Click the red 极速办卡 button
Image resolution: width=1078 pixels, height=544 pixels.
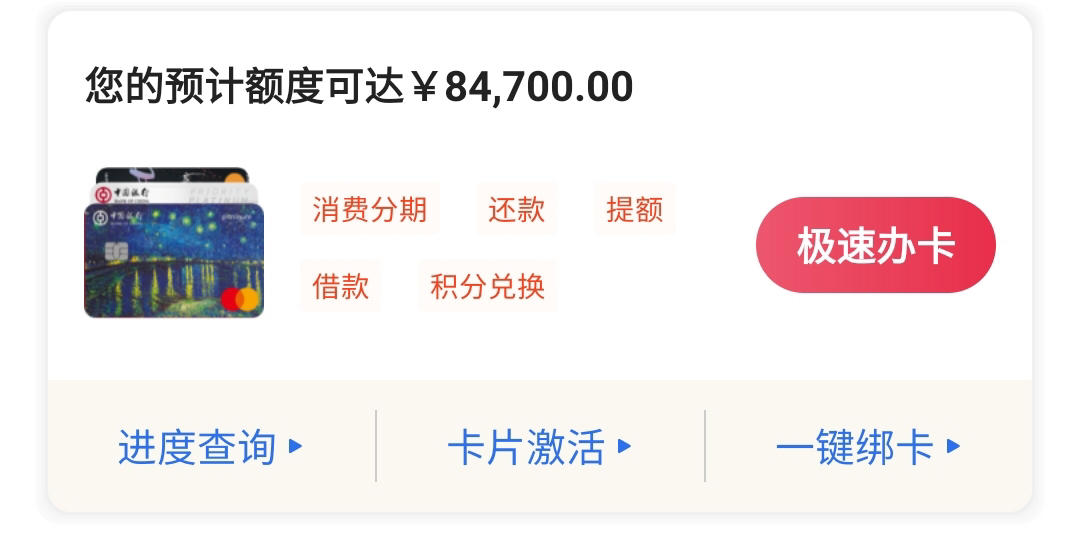876,245
